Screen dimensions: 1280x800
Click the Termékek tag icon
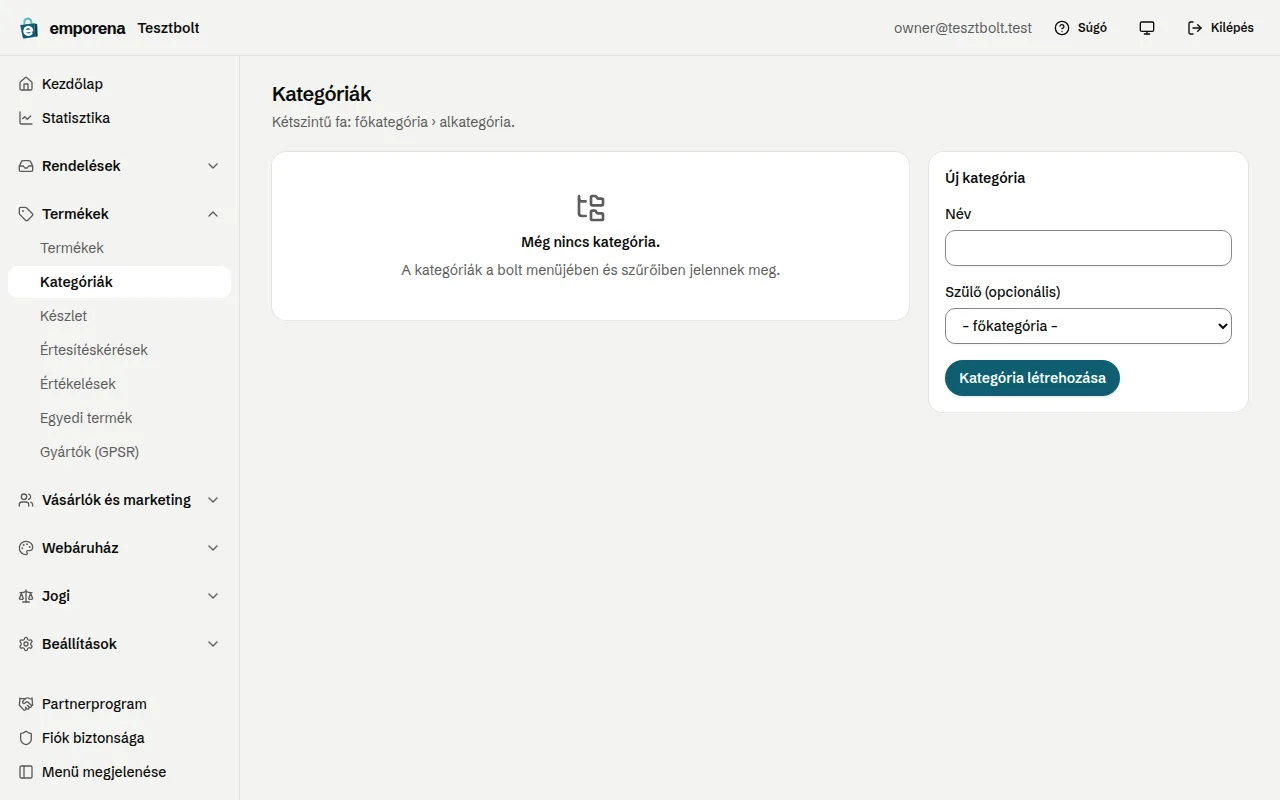click(26, 214)
